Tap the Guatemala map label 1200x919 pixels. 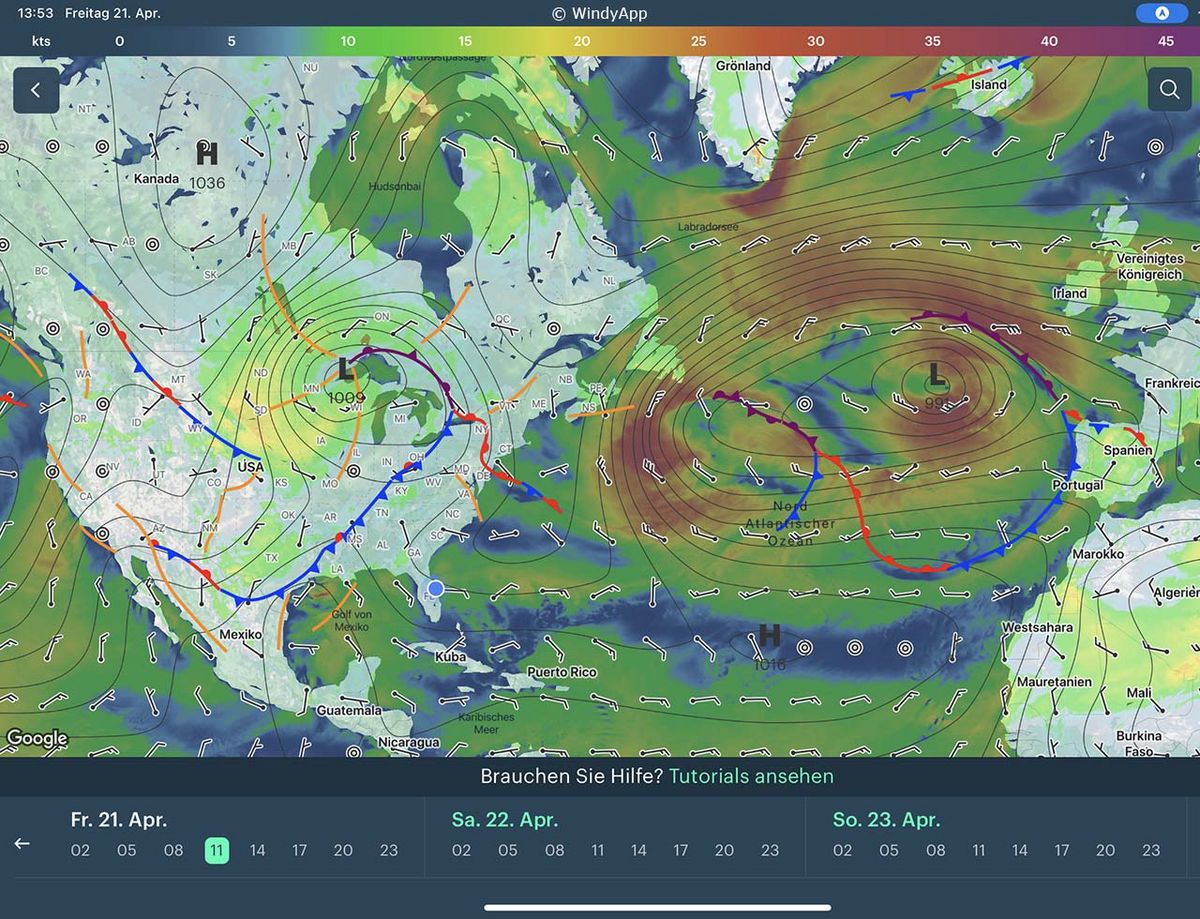349,710
